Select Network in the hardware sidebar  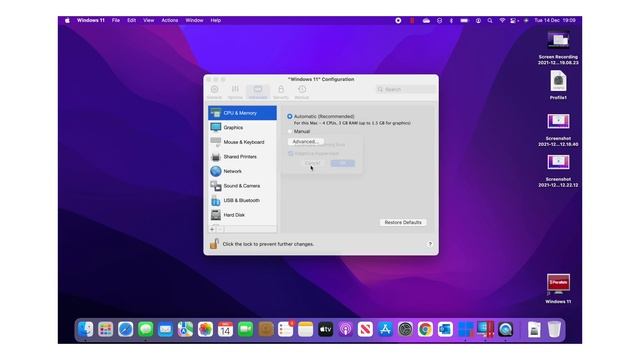tap(242, 171)
